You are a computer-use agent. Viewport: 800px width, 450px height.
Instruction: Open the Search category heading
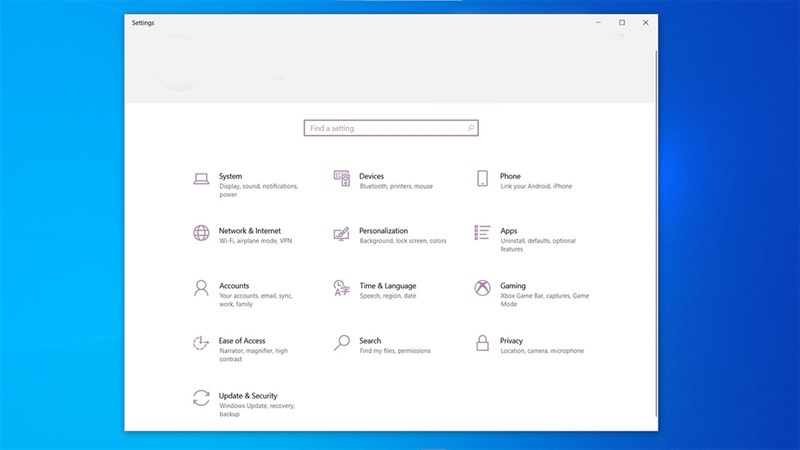tap(370, 340)
